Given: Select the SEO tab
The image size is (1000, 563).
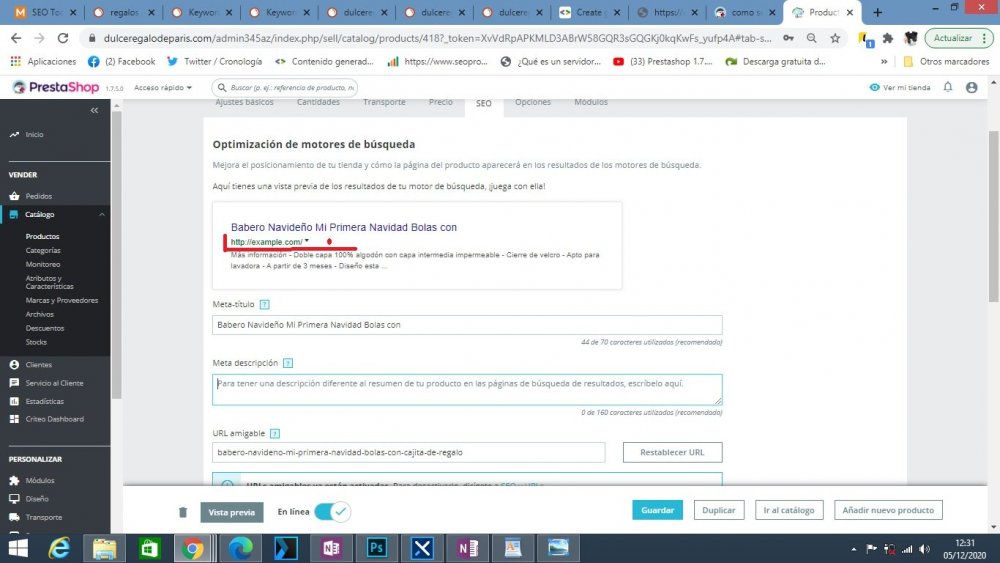Looking at the screenshot, I should click(x=484, y=103).
